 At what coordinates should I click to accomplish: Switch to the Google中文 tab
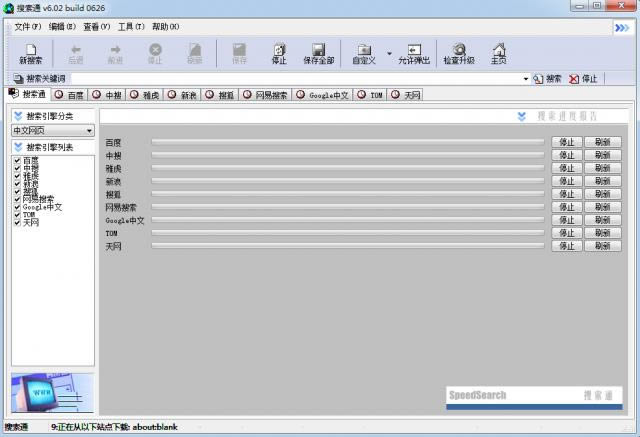pos(322,95)
